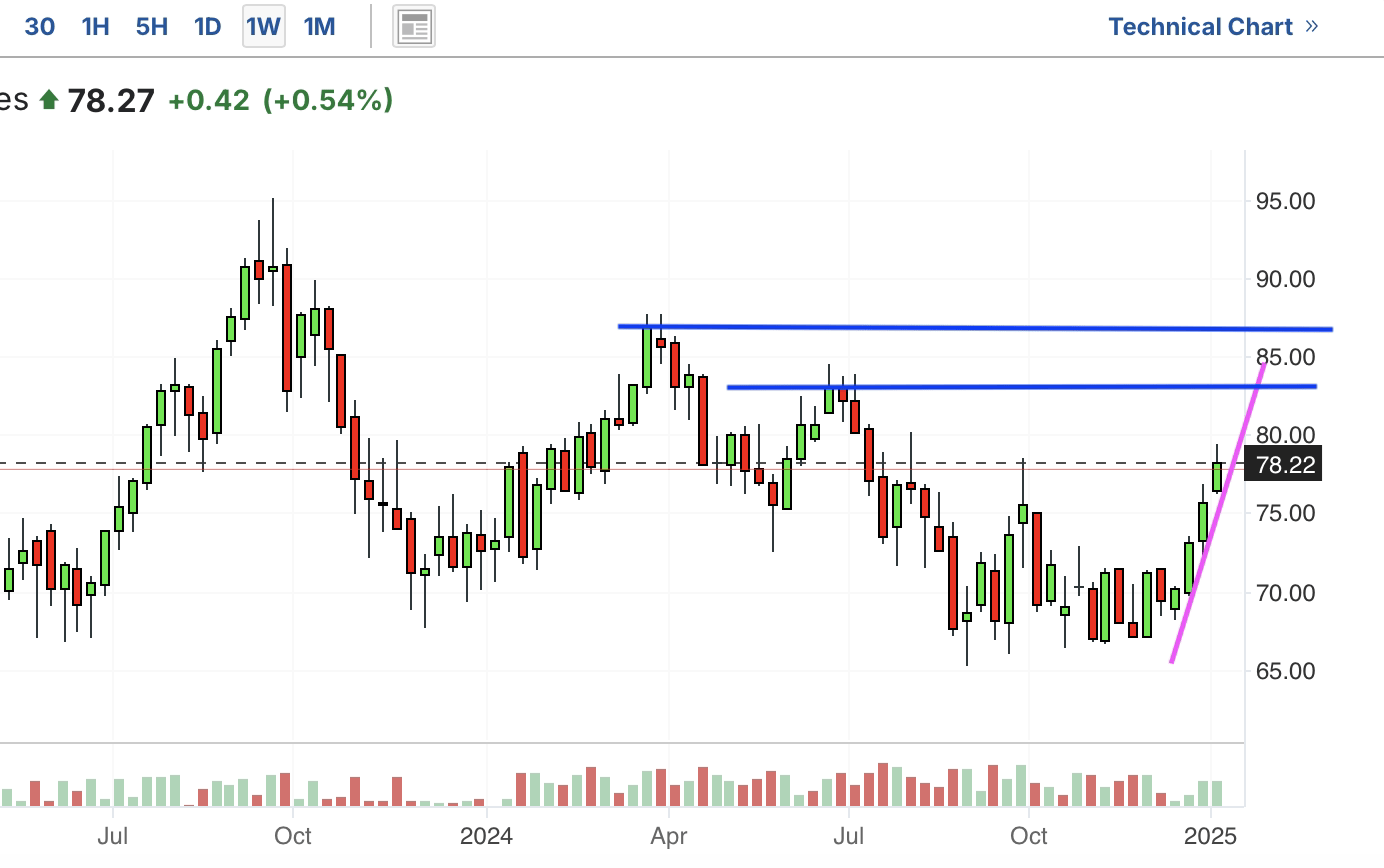The image size is (1384, 868).
Task: Open the Technical Chart link
Action: coord(1200,27)
